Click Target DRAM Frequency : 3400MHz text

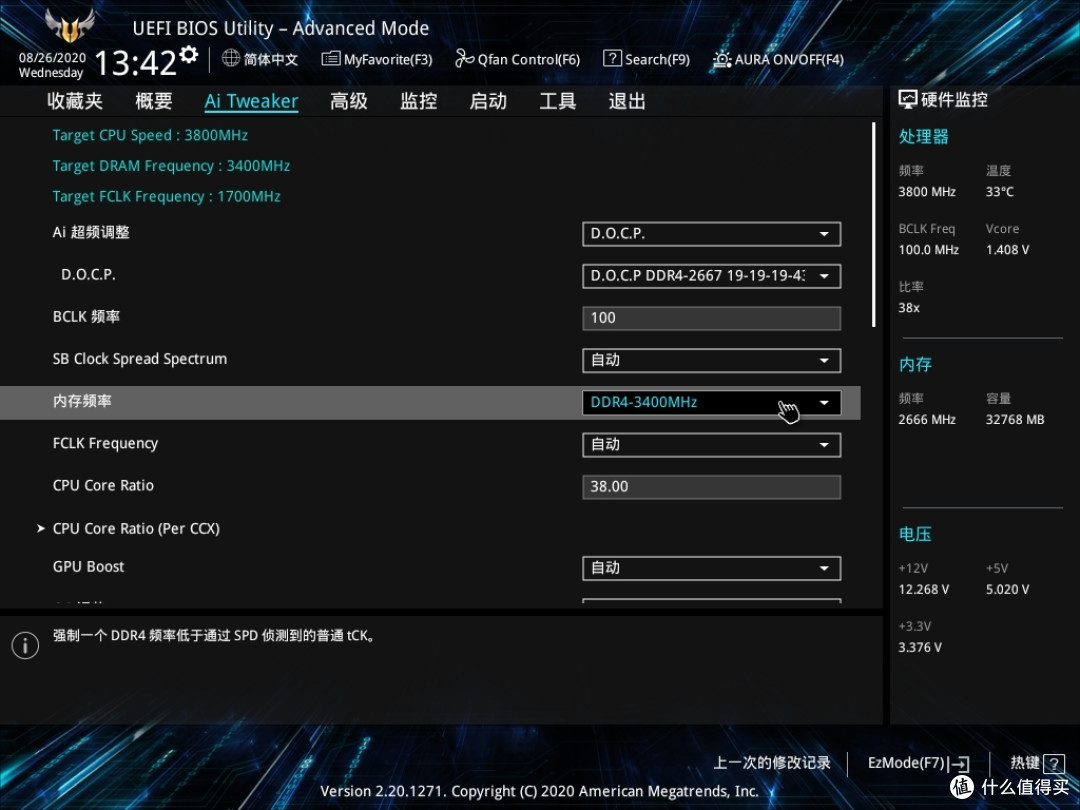coord(171,166)
